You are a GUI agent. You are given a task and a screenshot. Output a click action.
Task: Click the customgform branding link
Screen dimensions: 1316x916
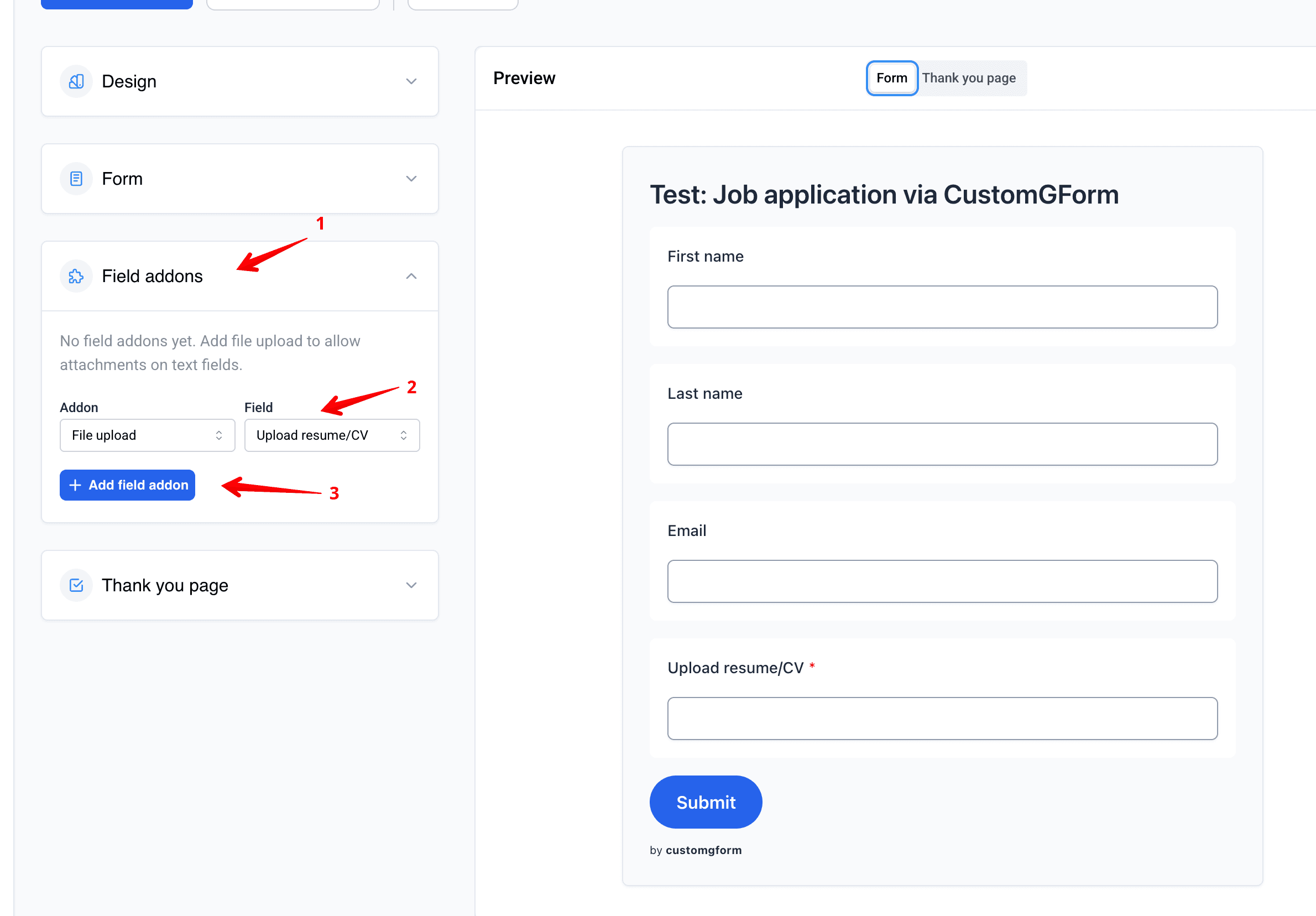tap(703, 850)
